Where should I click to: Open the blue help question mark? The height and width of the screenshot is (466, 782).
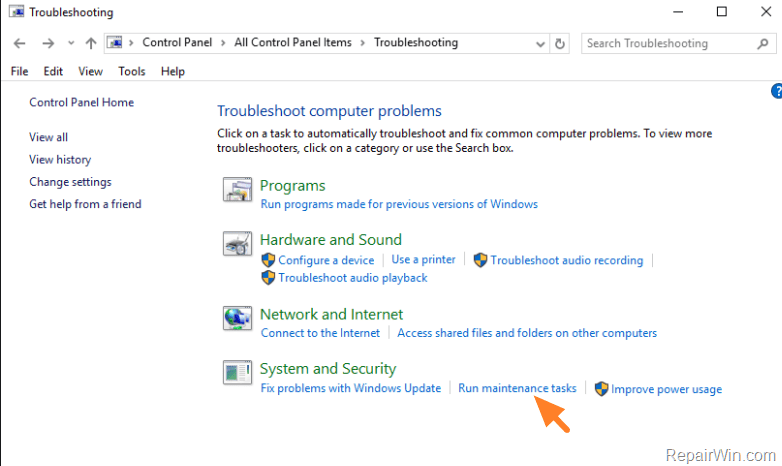pos(777,91)
